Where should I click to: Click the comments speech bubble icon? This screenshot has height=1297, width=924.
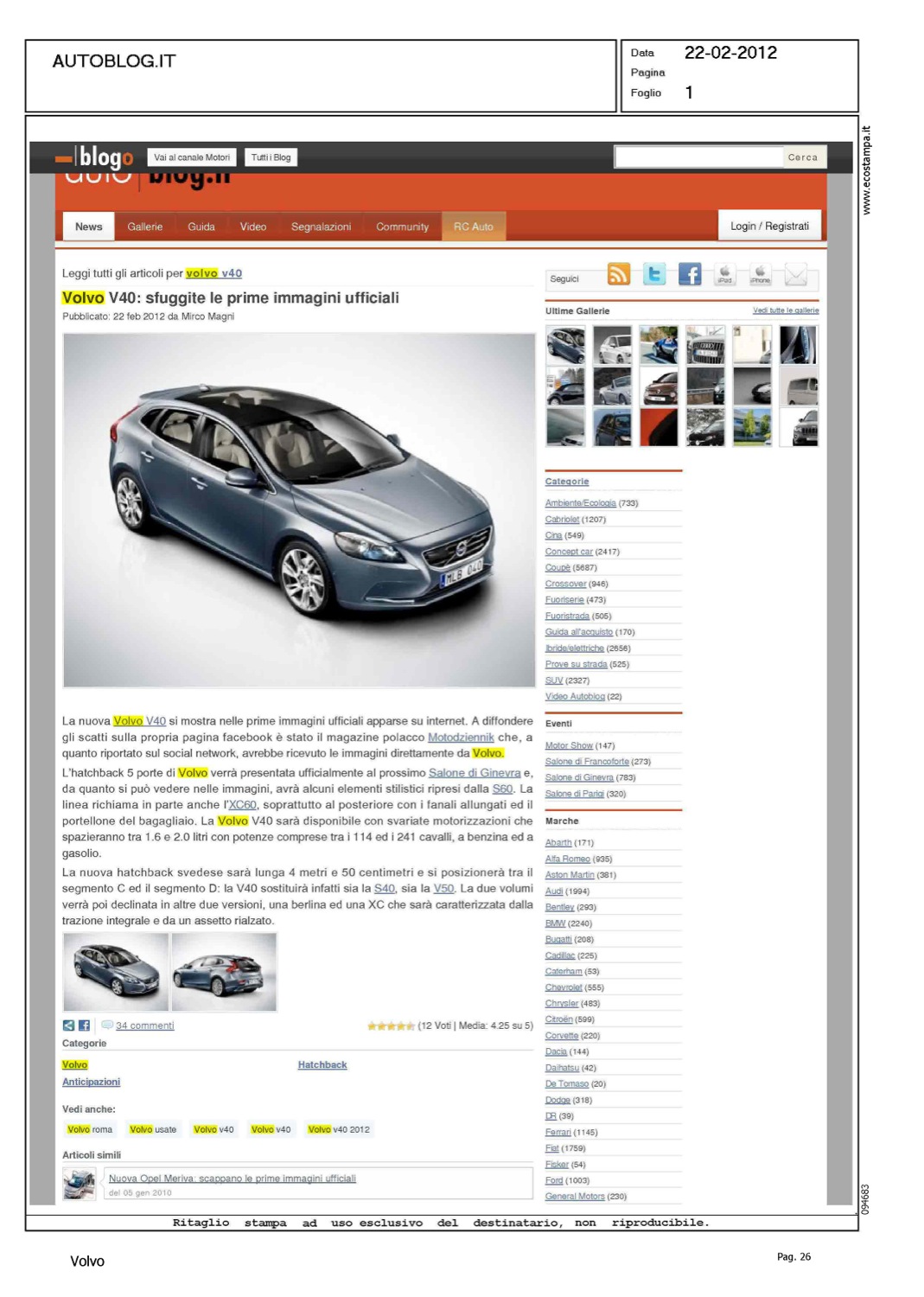point(107,1025)
